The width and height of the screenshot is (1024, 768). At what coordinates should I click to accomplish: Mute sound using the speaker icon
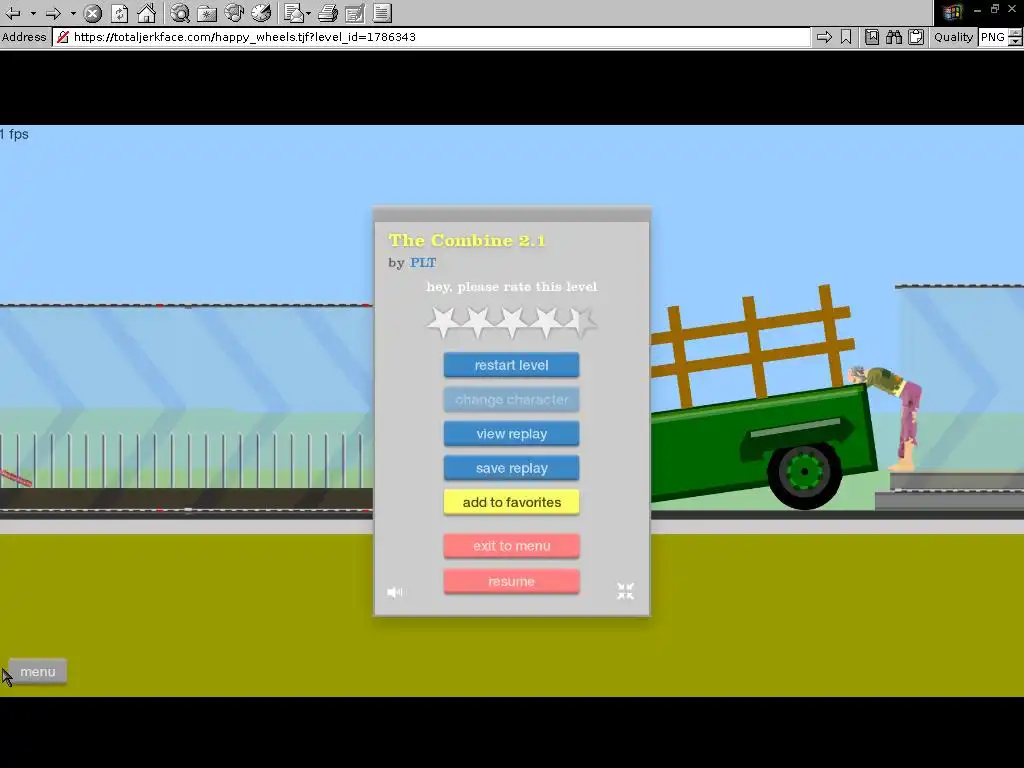click(394, 592)
